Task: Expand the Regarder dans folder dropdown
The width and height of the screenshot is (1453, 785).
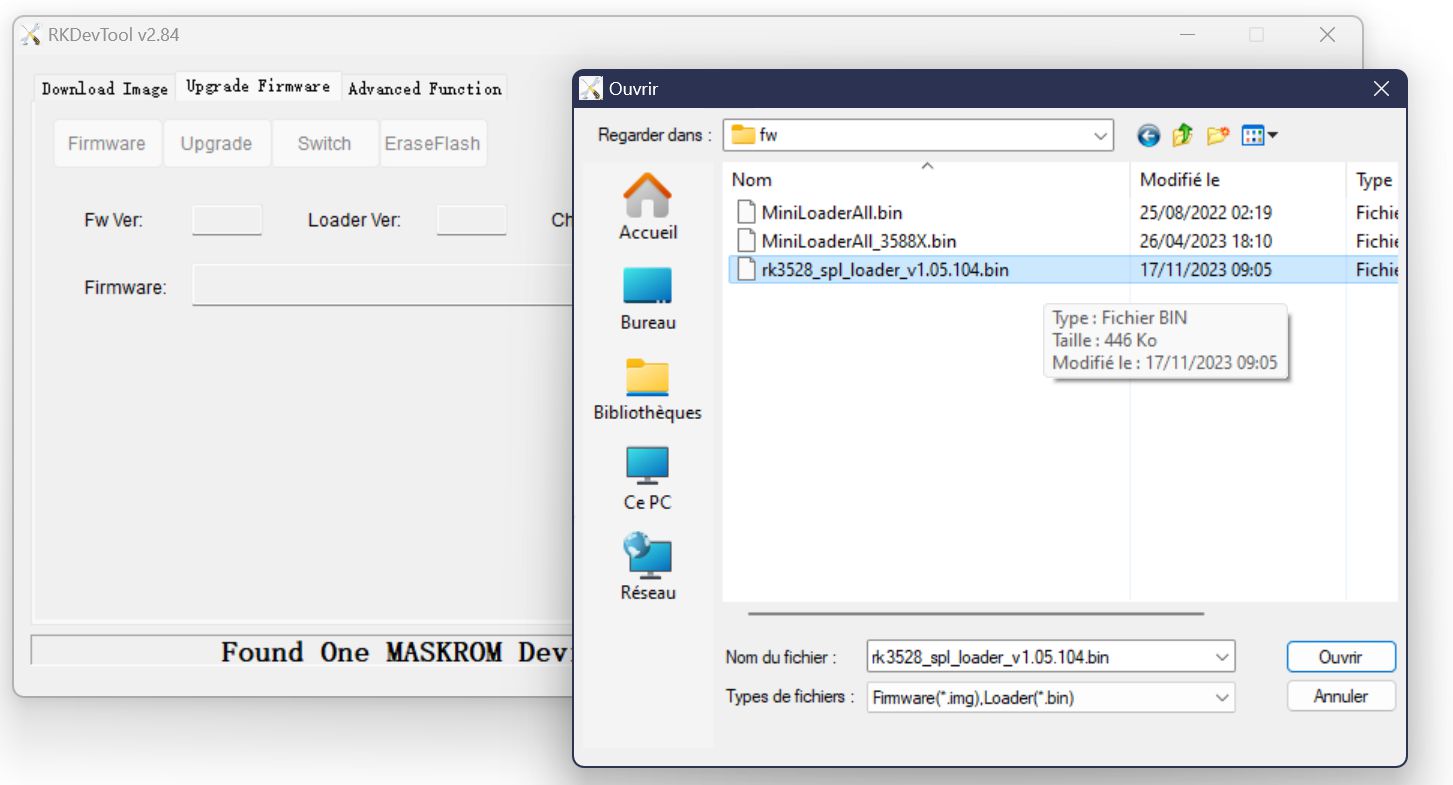Action: (x=1100, y=135)
